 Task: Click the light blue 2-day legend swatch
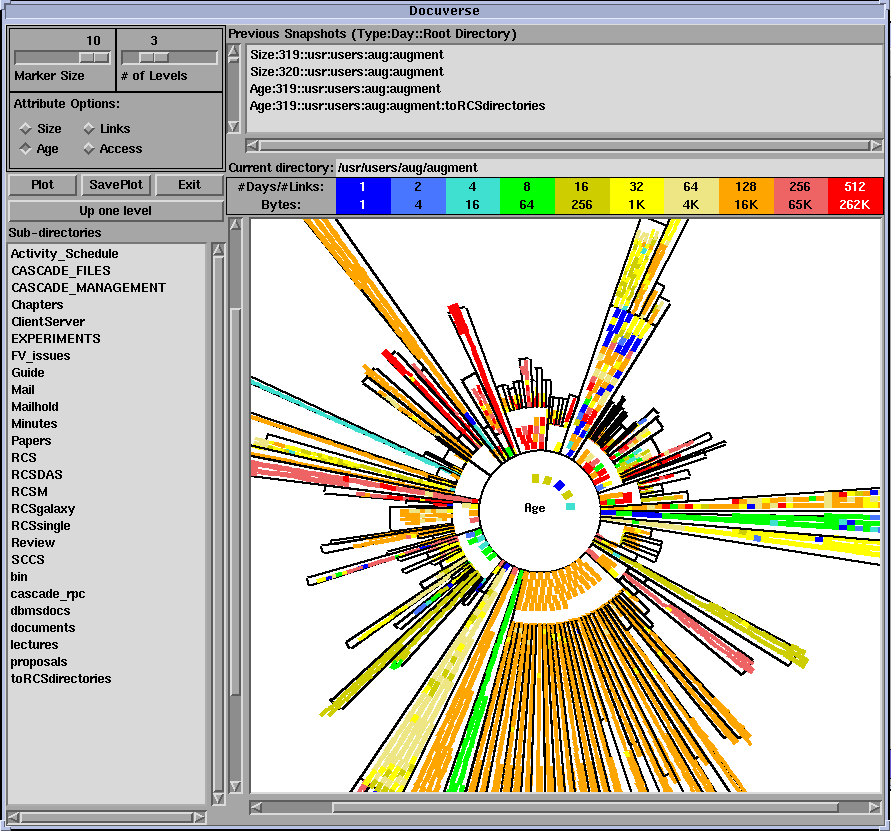pos(418,196)
